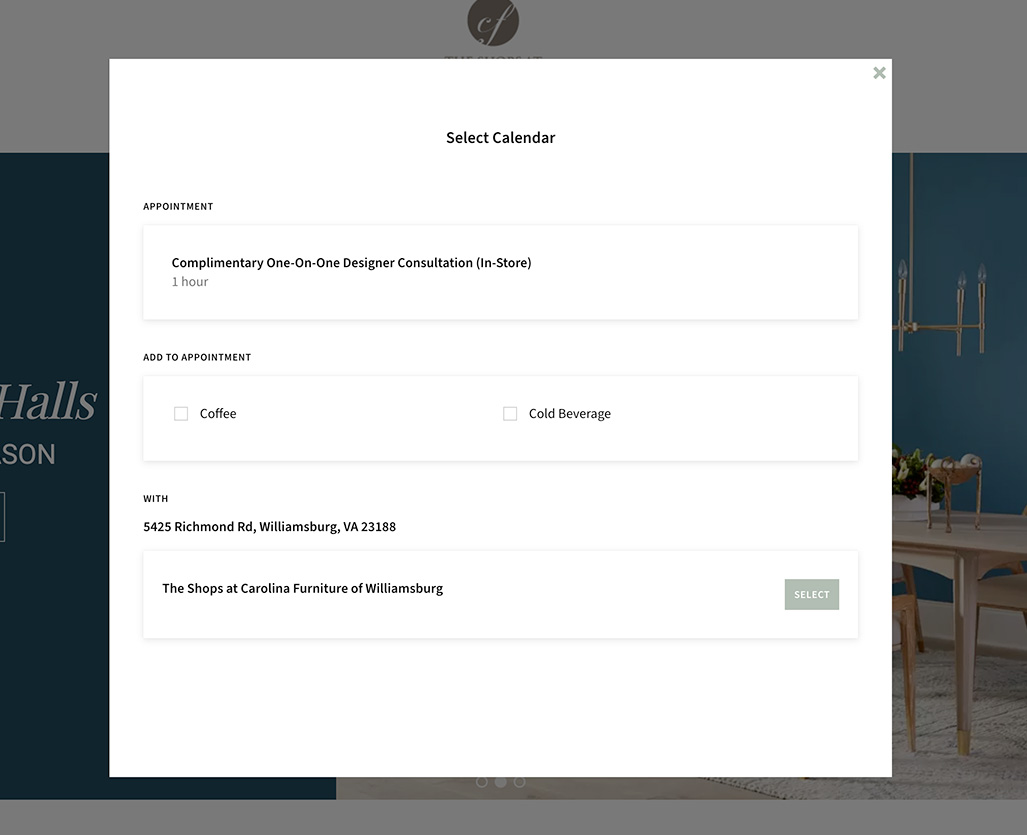Check the Coffee checkbox
The image size is (1027, 835).
click(181, 414)
